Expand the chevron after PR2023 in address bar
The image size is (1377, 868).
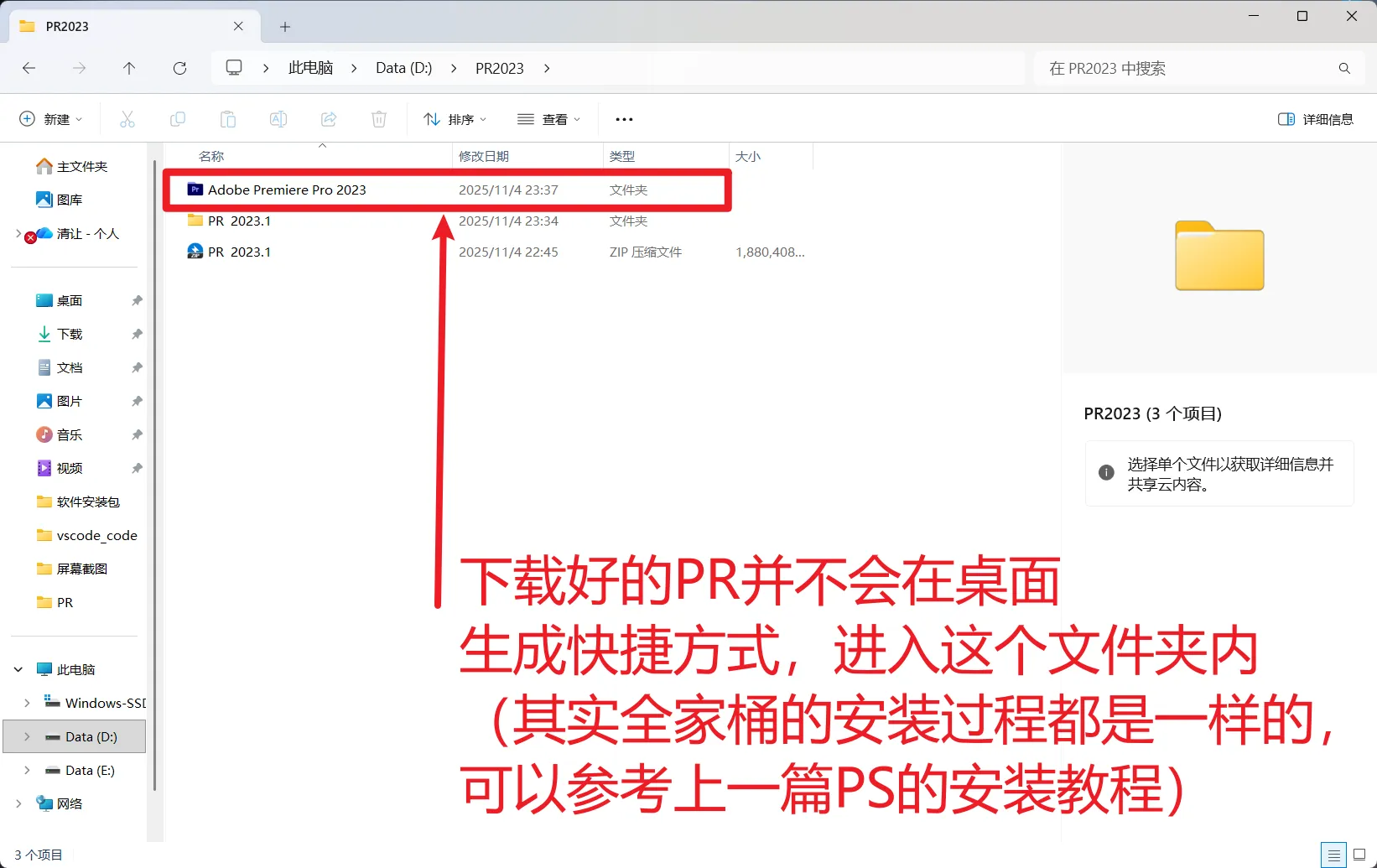[547, 68]
